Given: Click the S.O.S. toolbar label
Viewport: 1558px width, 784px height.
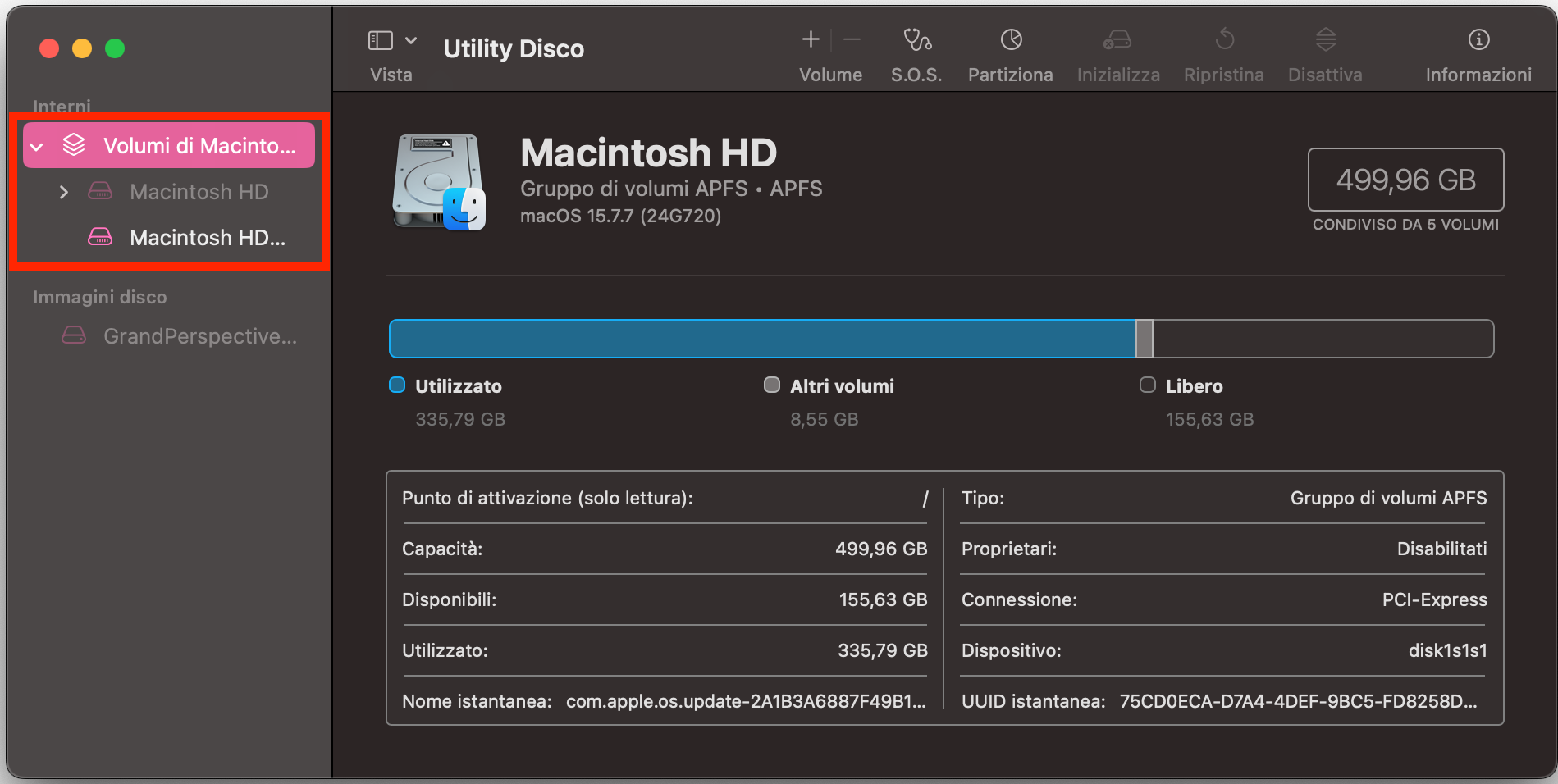Looking at the screenshot, I should 916,75.
